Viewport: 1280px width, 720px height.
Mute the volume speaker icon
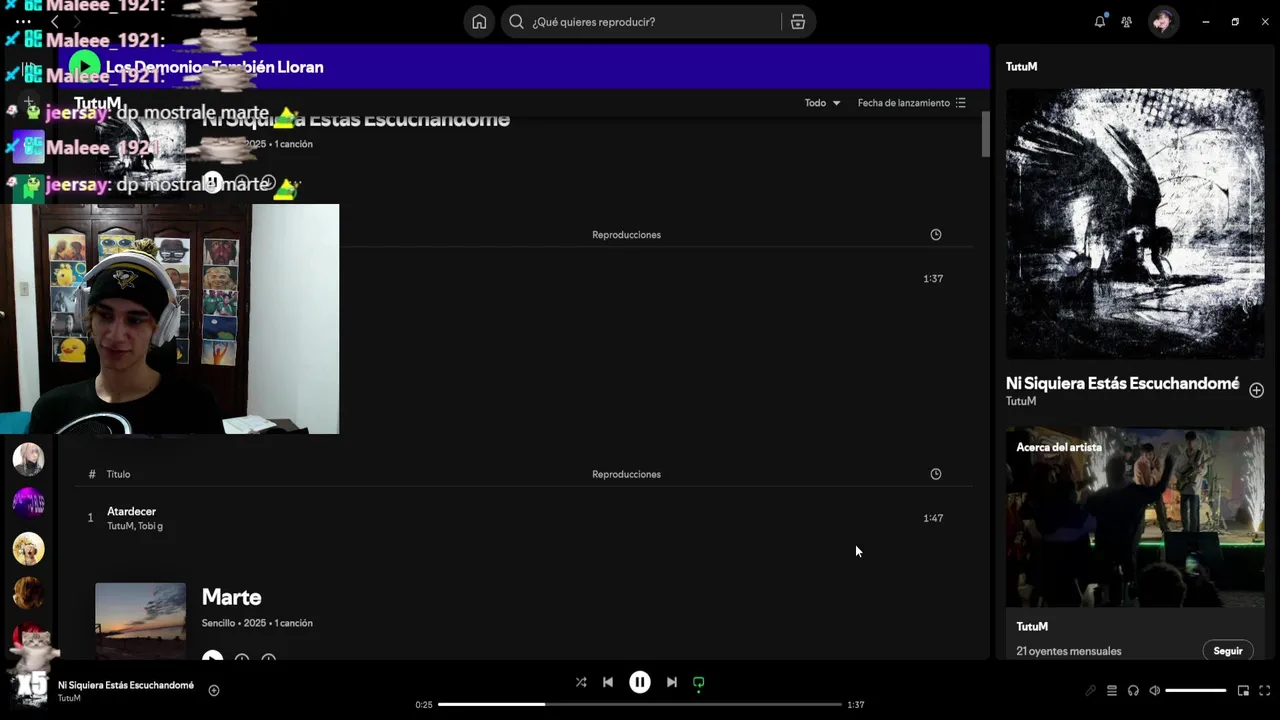coord(1155,690)
